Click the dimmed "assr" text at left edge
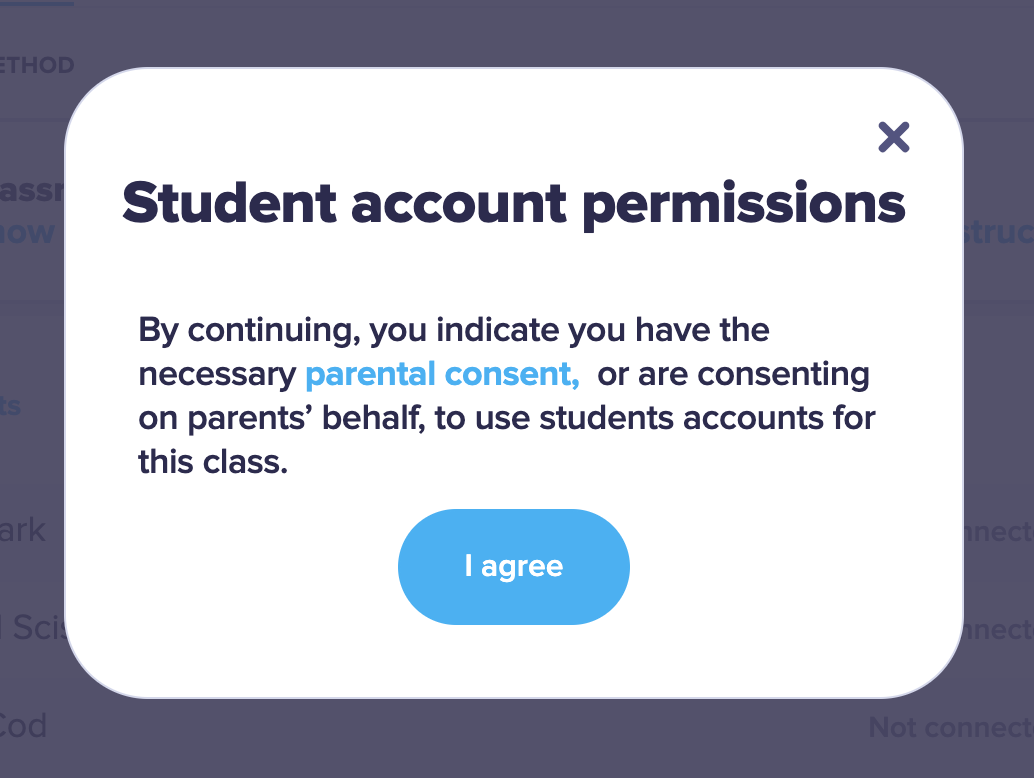Image resolution: width=1034 pixels, height=778 pixels. [x=32, y=191]
